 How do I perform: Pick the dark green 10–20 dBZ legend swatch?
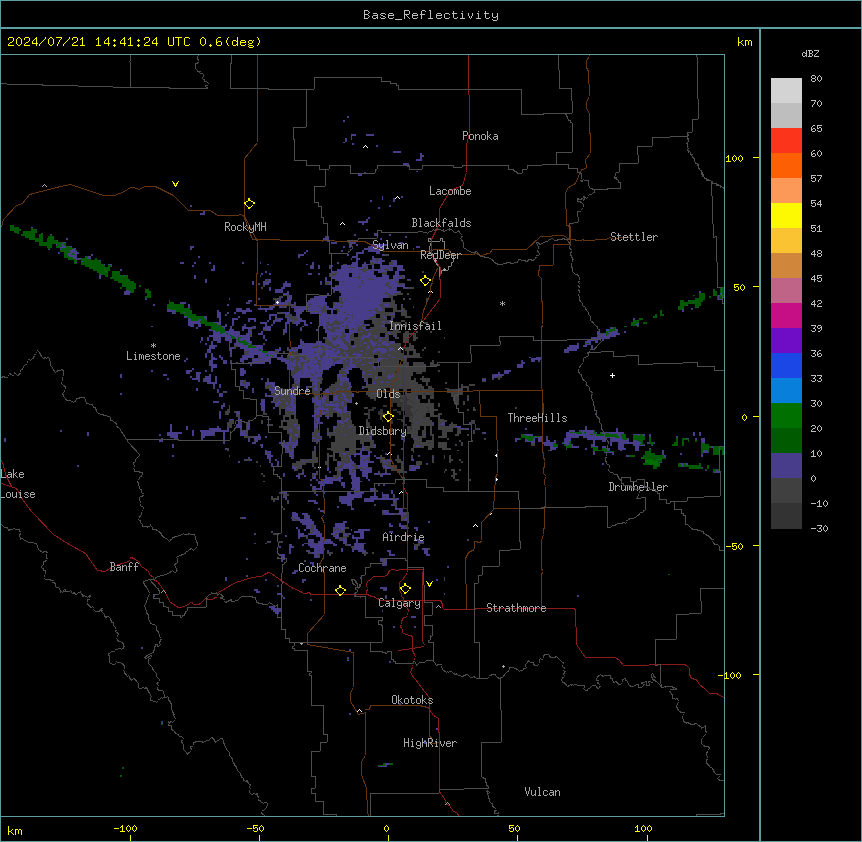(786, 440)
